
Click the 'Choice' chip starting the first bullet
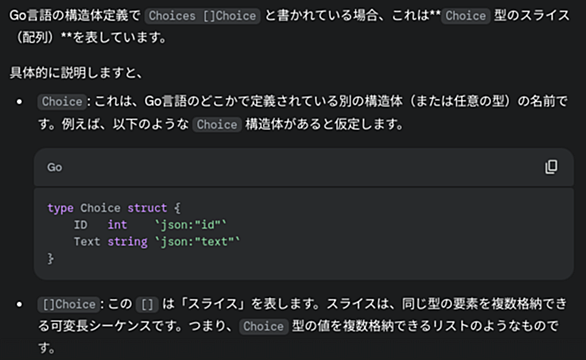coord(62,102)
